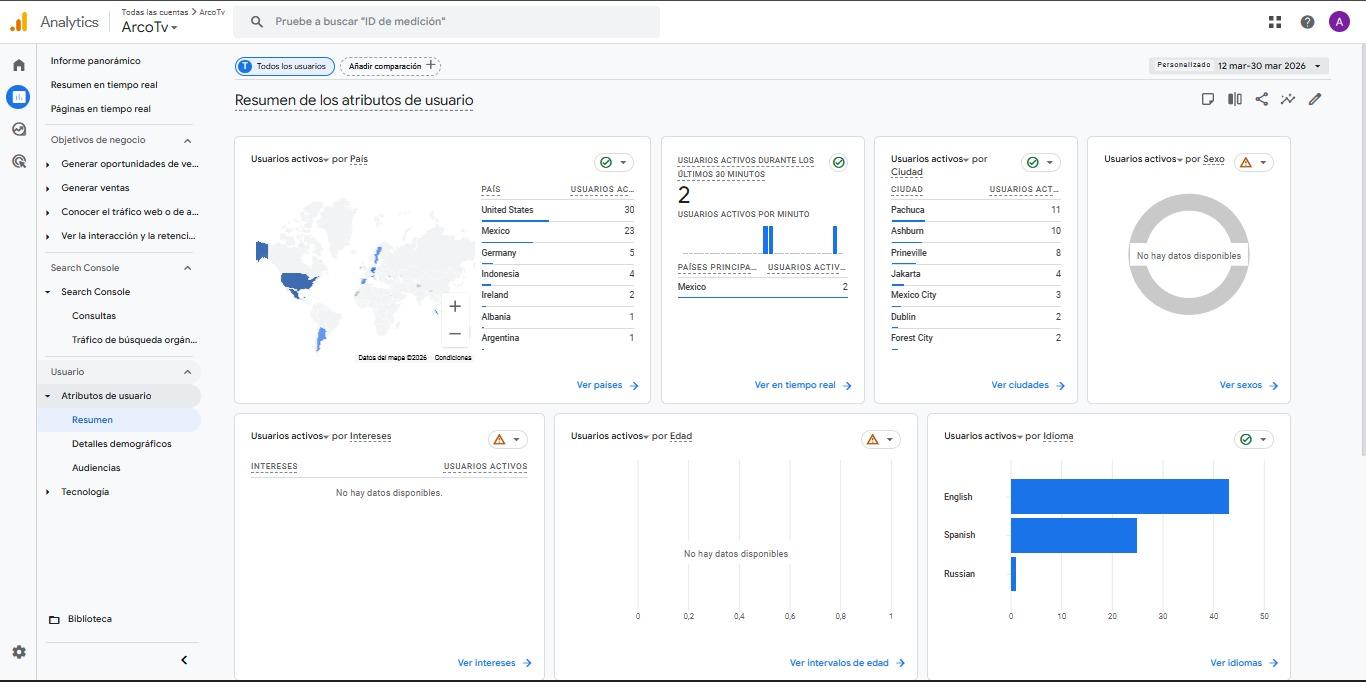Open the Explore icon in left rail
This screenshot has width=1366, height=682.
pyautogui.click(x=18, y=129)
